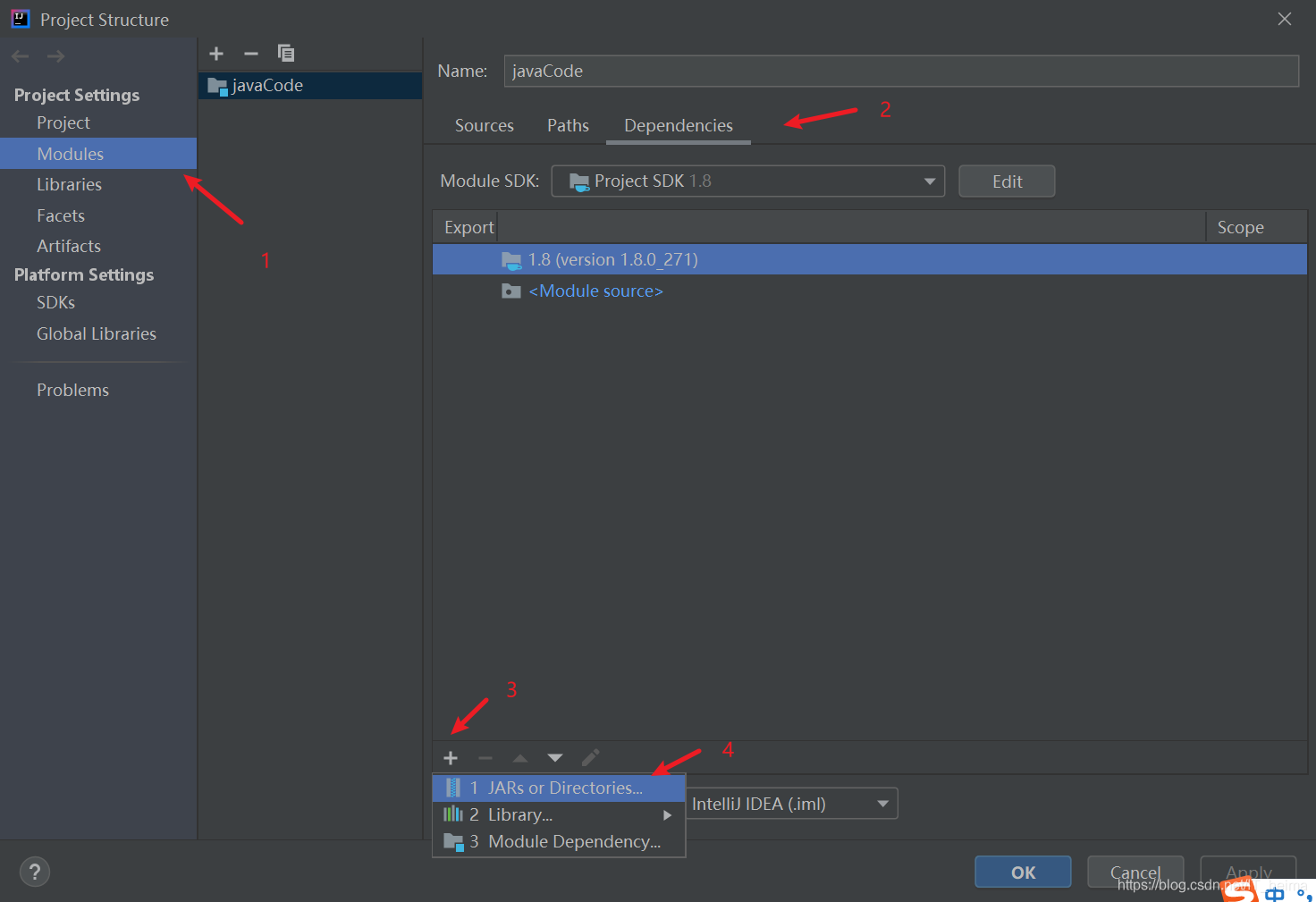Click the OK button
1316x902 pixels.
coord(1023,872)
